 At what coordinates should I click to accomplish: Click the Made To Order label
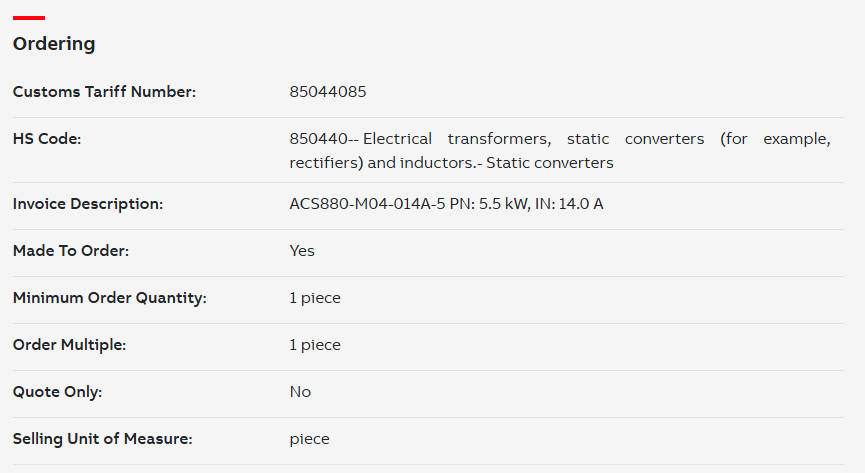click(71, 251)
